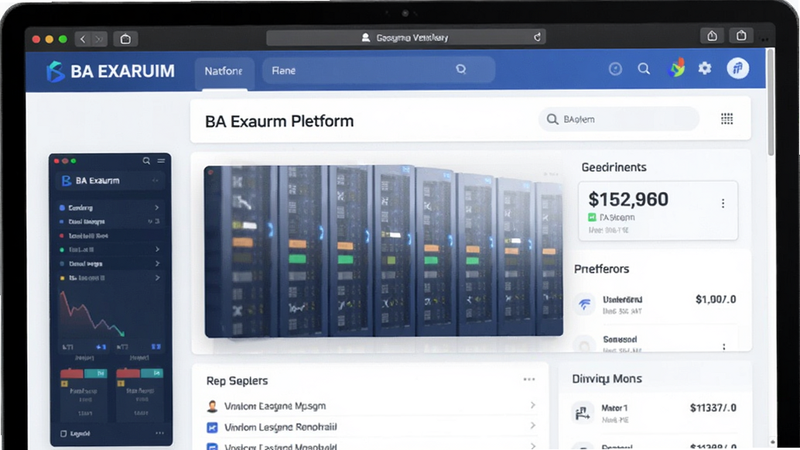This screenshot has height=450, width=800.
Task: Open the settings gear in header
Action: point(705,68)
